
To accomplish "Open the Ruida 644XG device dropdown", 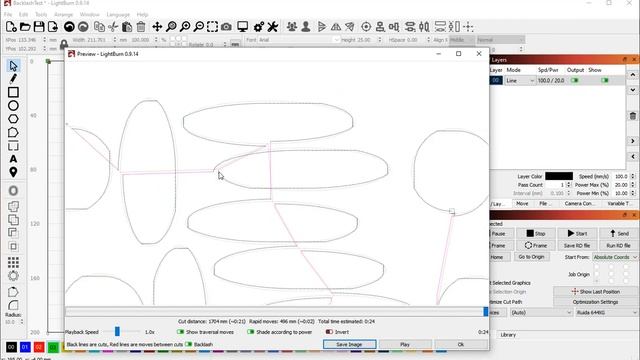I will pyautogui.click(x=606, y=312).
